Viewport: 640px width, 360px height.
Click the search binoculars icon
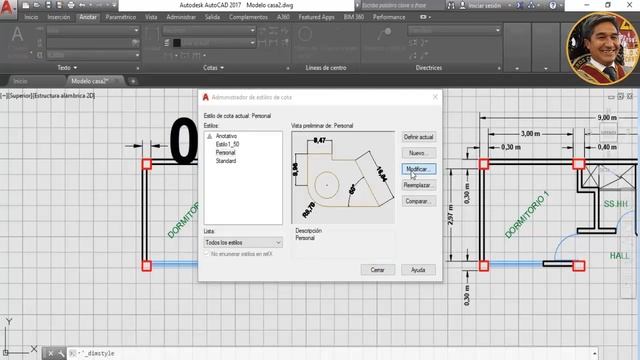(x=451, y=5)
